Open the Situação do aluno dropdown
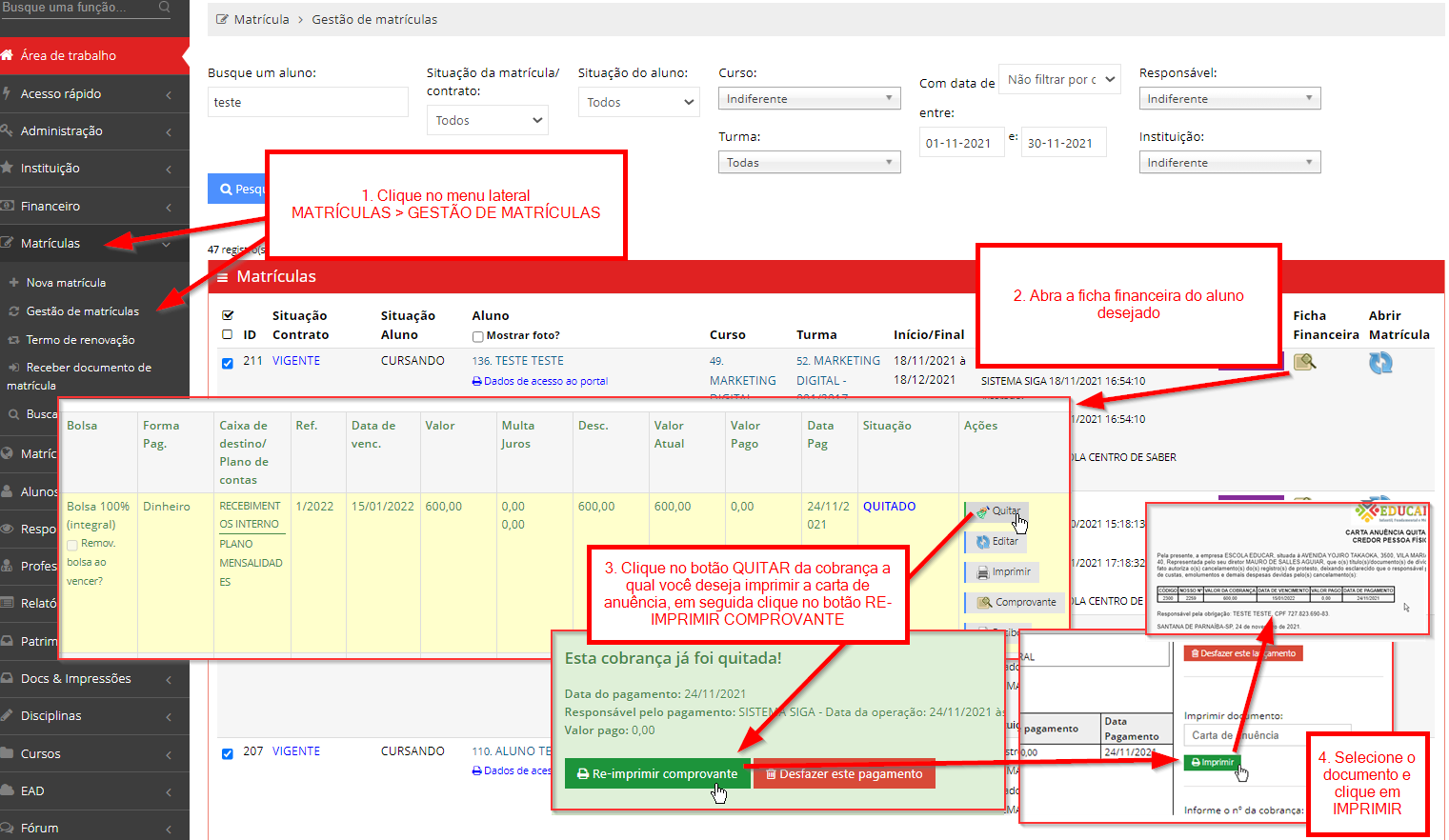The image size is (1449, 840). [638, 103]
